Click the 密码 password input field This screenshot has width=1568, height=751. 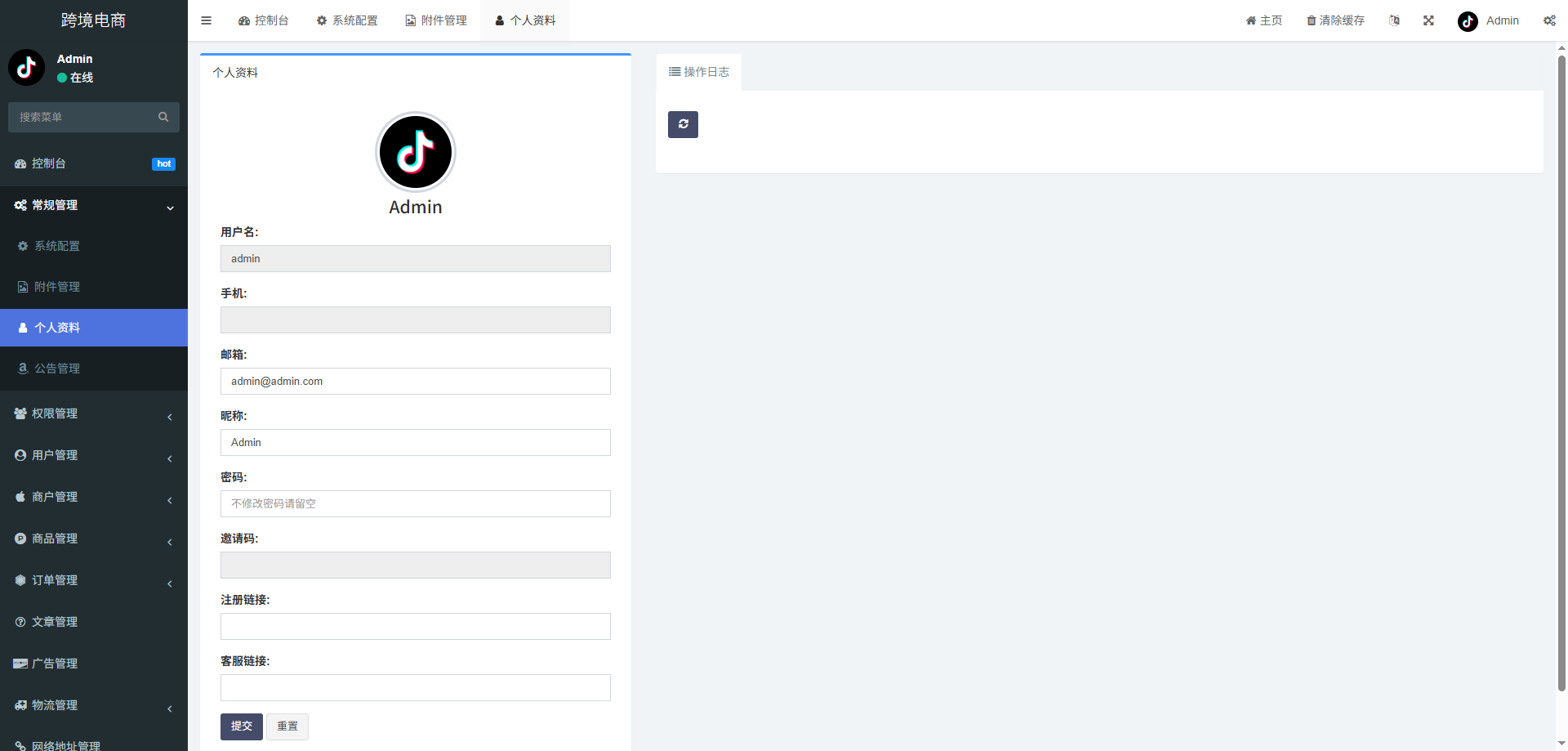(415, 503)
